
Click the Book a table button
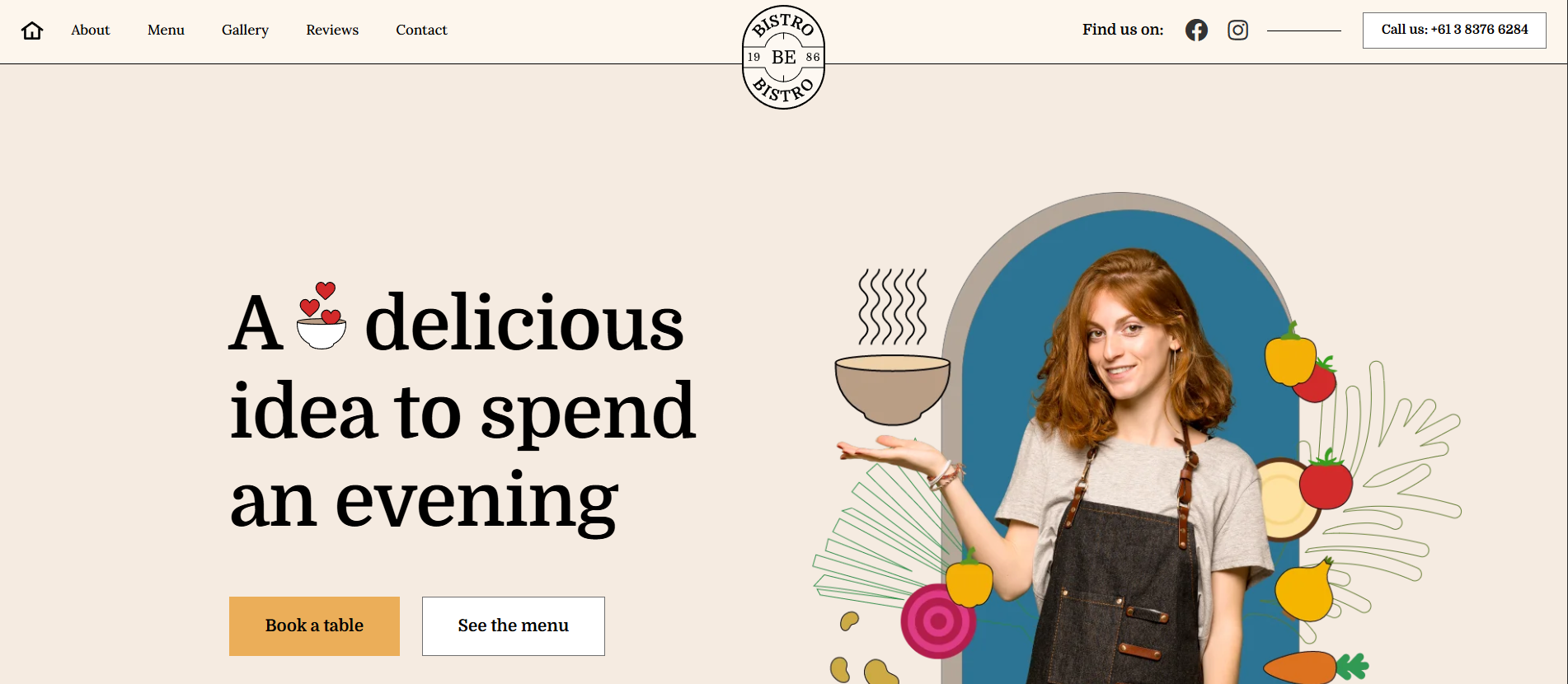pyautogui.click(x=314, y=626)
